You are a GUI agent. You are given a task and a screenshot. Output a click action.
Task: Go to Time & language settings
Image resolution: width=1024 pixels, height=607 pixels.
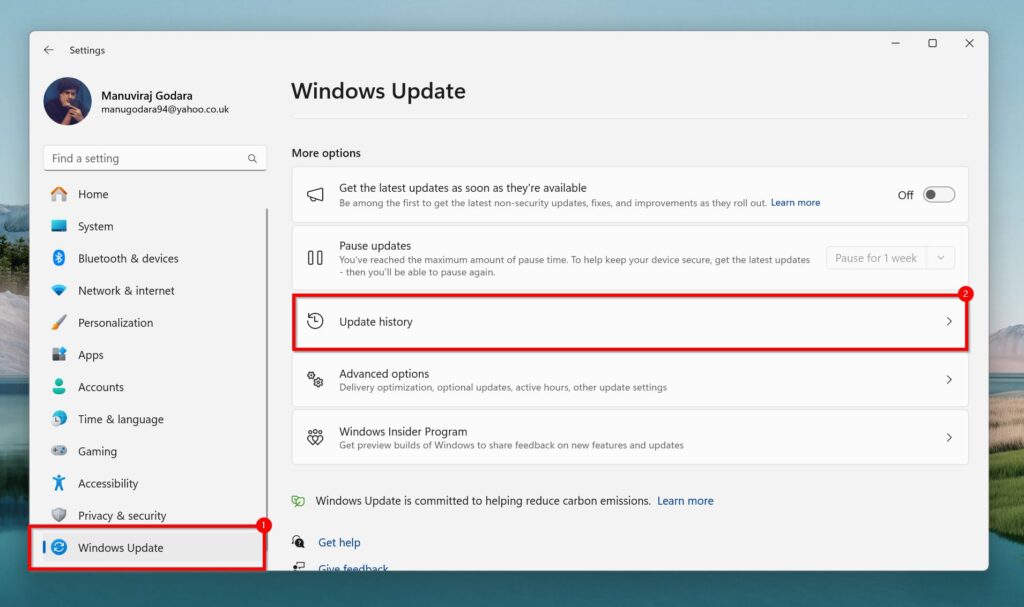pyautogui.click(x=120, y=419)
